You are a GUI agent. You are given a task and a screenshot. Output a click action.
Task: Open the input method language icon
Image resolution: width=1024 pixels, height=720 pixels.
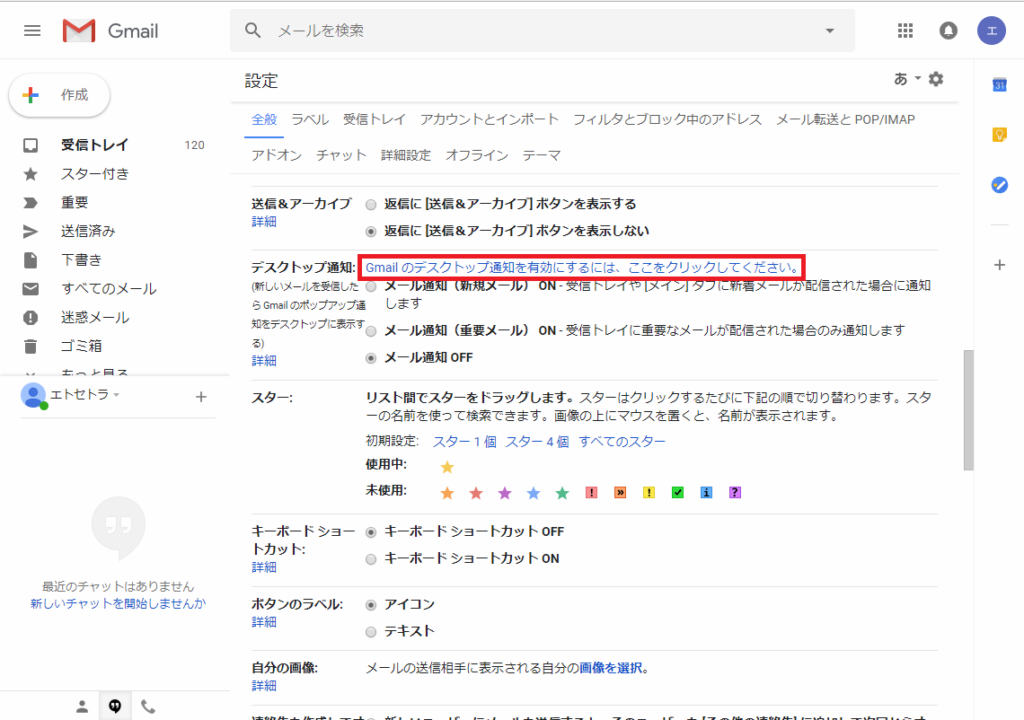(x=903, y=78)
